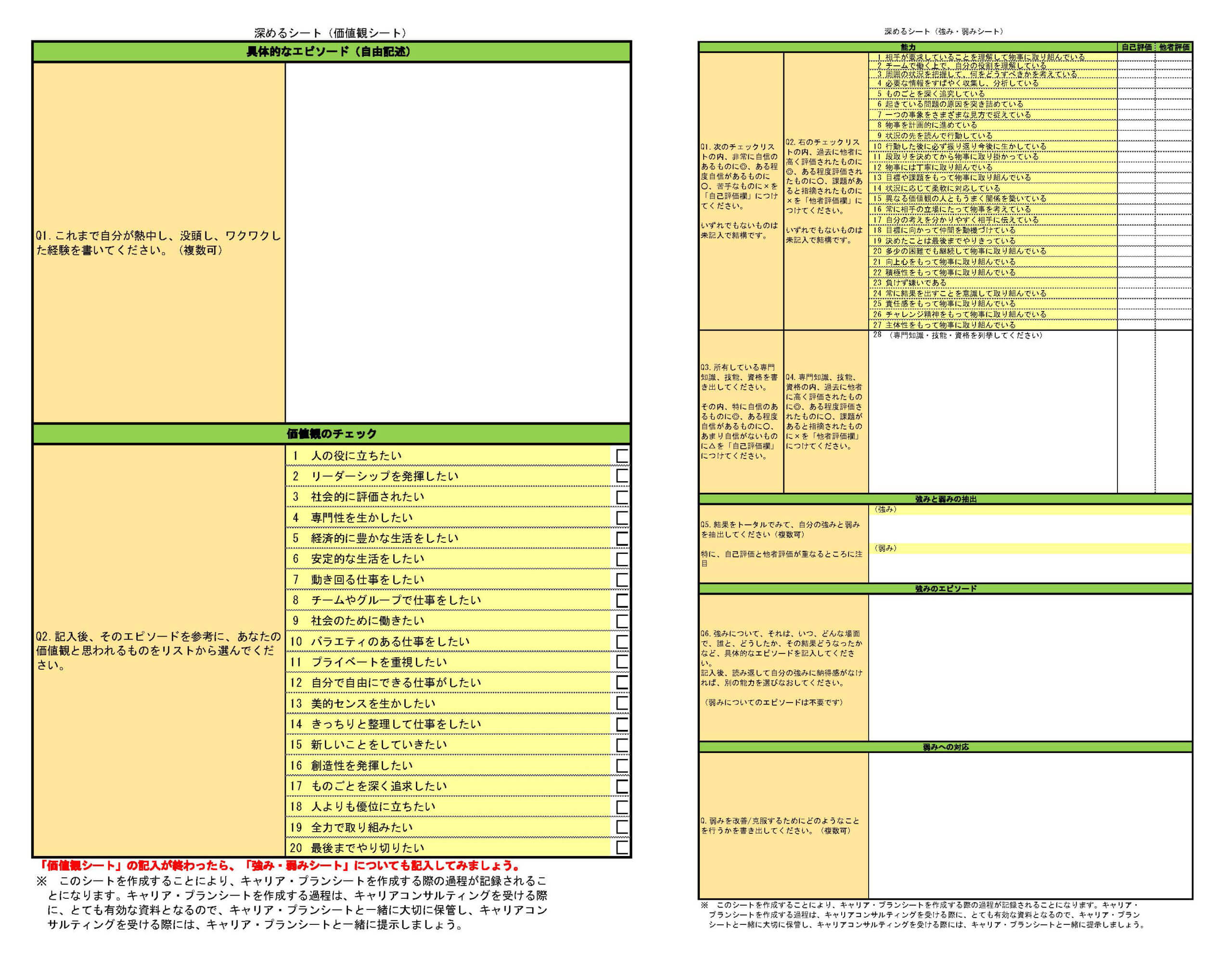1232x959 pixels.
Task: Check 人よりも優位に立ちたい checkbox
Action: [x=622, y=806]
